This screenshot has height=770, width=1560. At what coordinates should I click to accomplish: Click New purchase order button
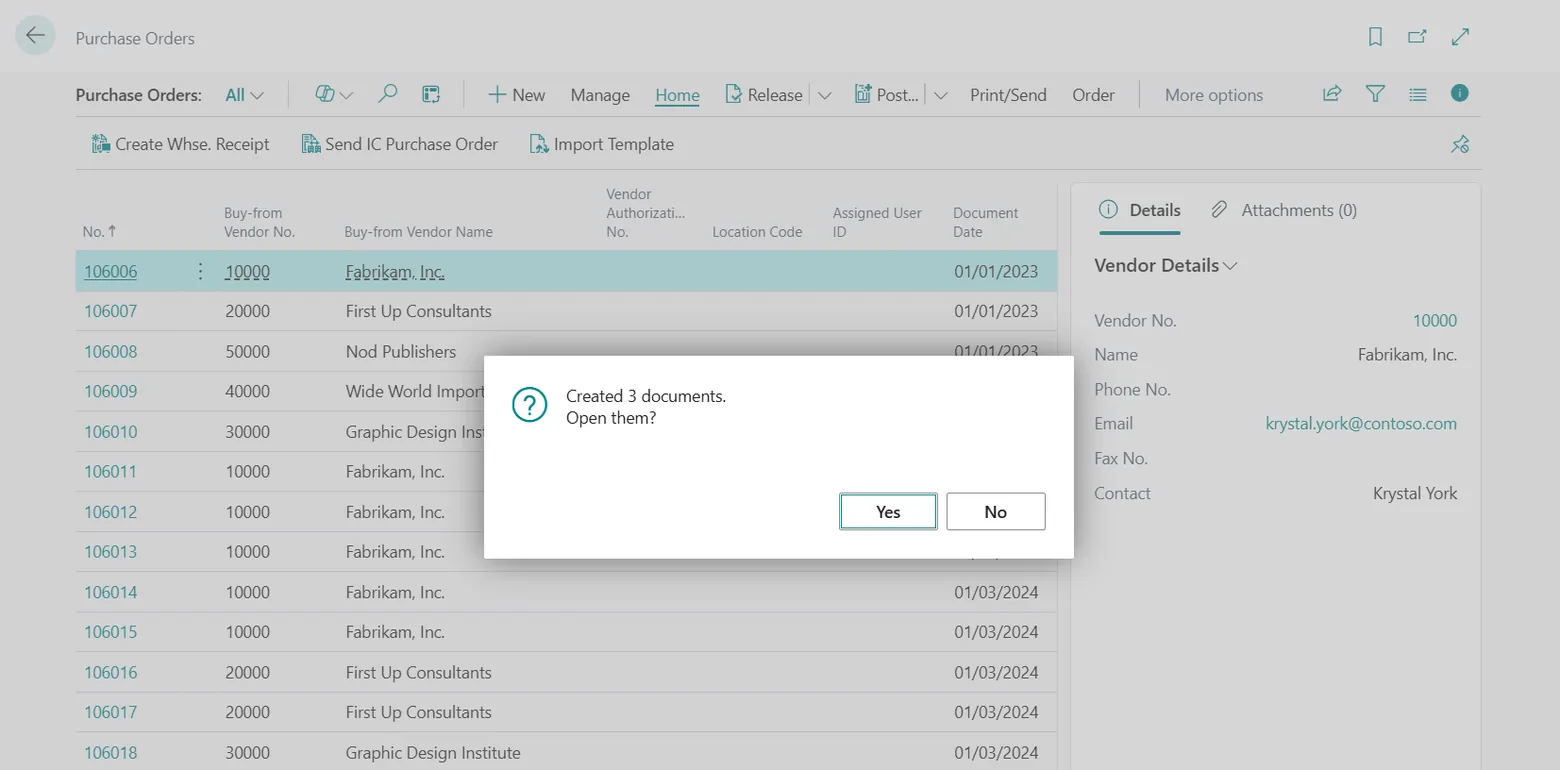tap(516, 95)
